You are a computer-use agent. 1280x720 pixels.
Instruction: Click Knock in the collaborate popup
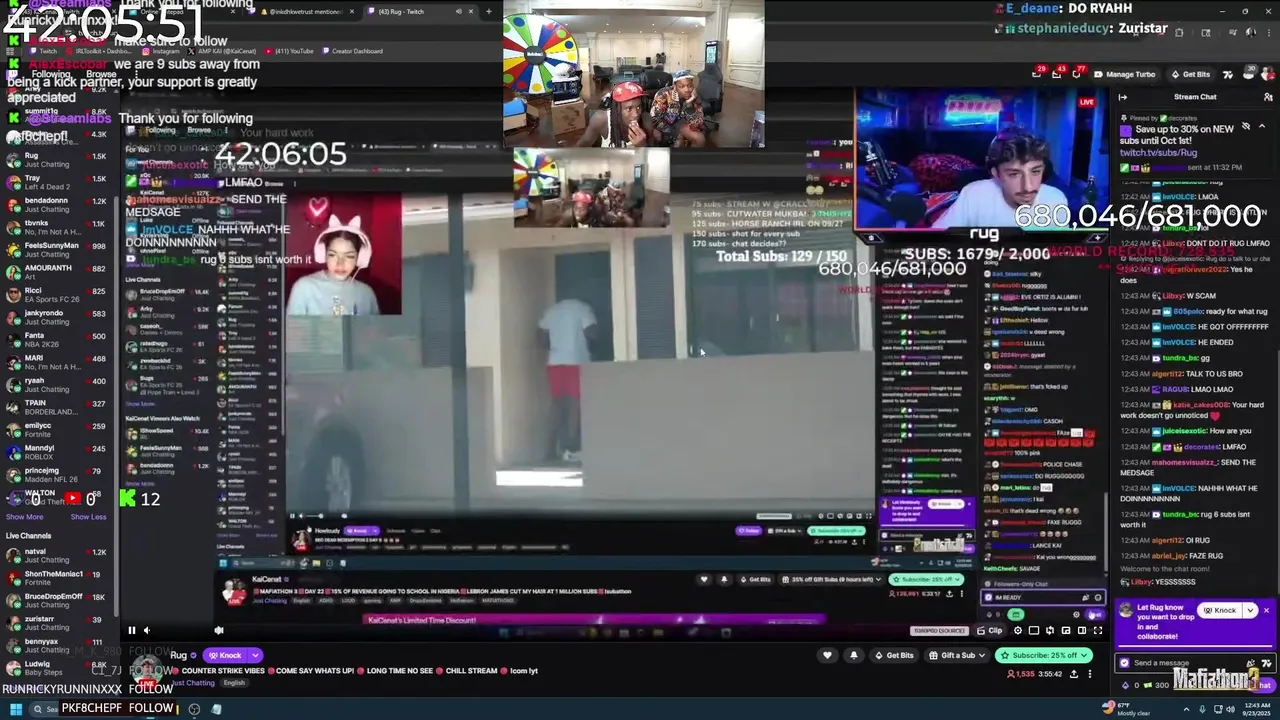[x=1221, y=611]
